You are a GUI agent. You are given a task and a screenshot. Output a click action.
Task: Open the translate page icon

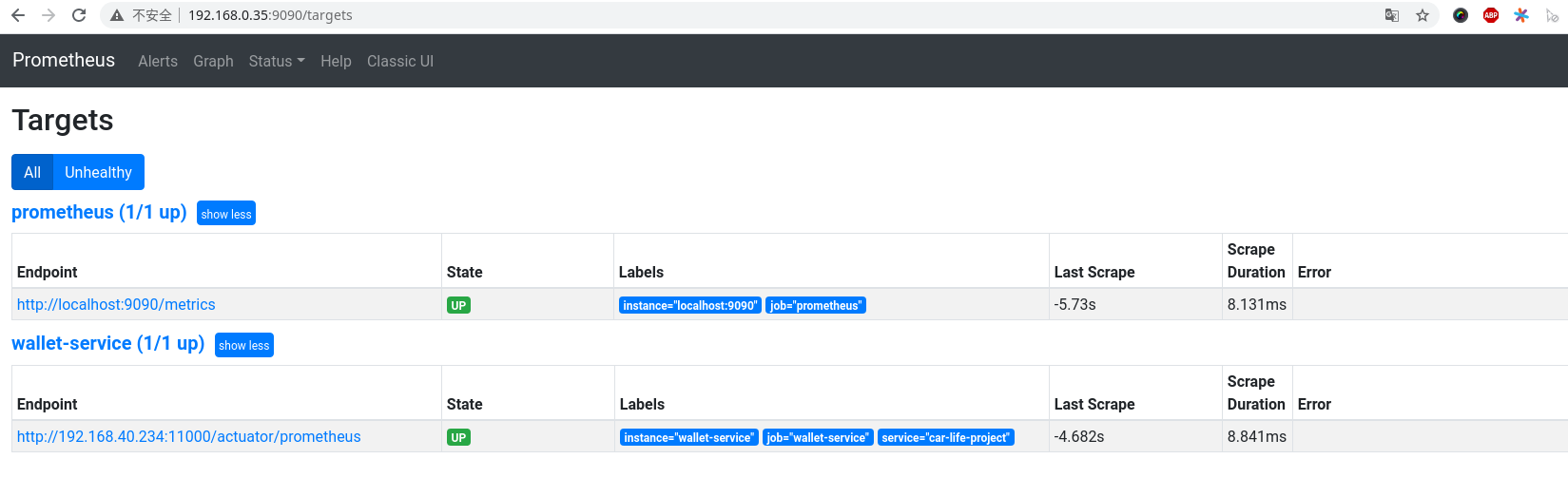pyautogui.click(x=1392, y=15)
